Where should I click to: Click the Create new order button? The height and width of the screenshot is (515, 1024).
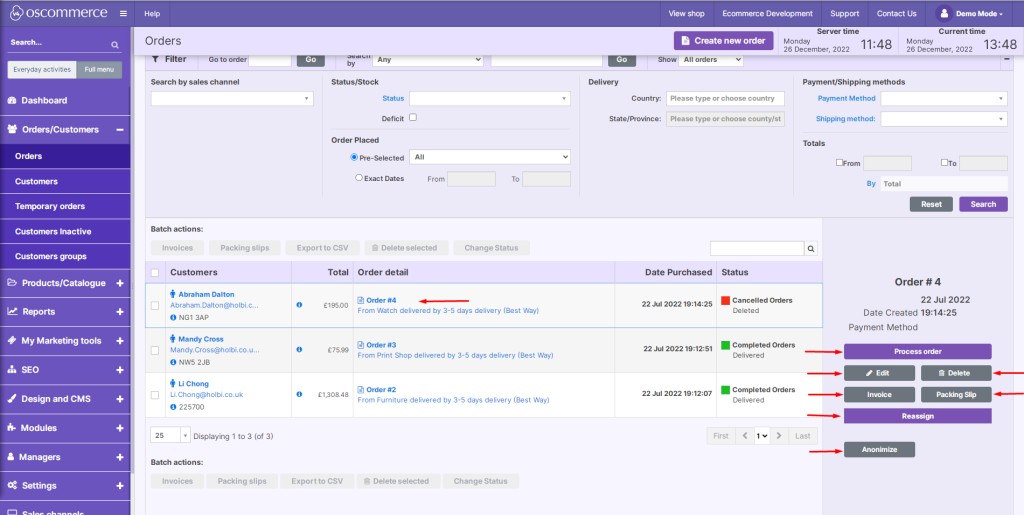[724, 40]
